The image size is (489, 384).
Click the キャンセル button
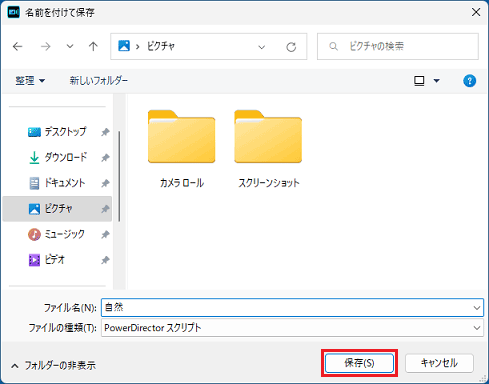pyautogui.click(x=439, y=363)
